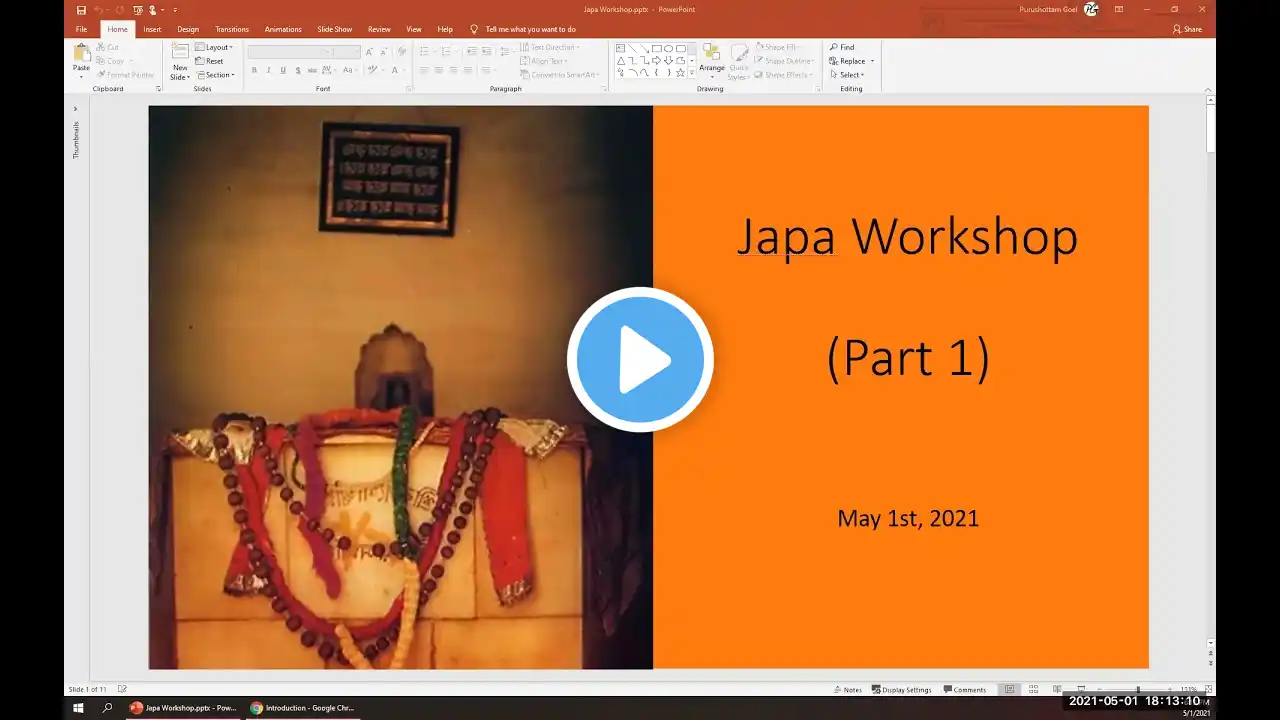Click the Shape Effects button
The width and height of the screenshot is (1280, 720).
point(785,75)
